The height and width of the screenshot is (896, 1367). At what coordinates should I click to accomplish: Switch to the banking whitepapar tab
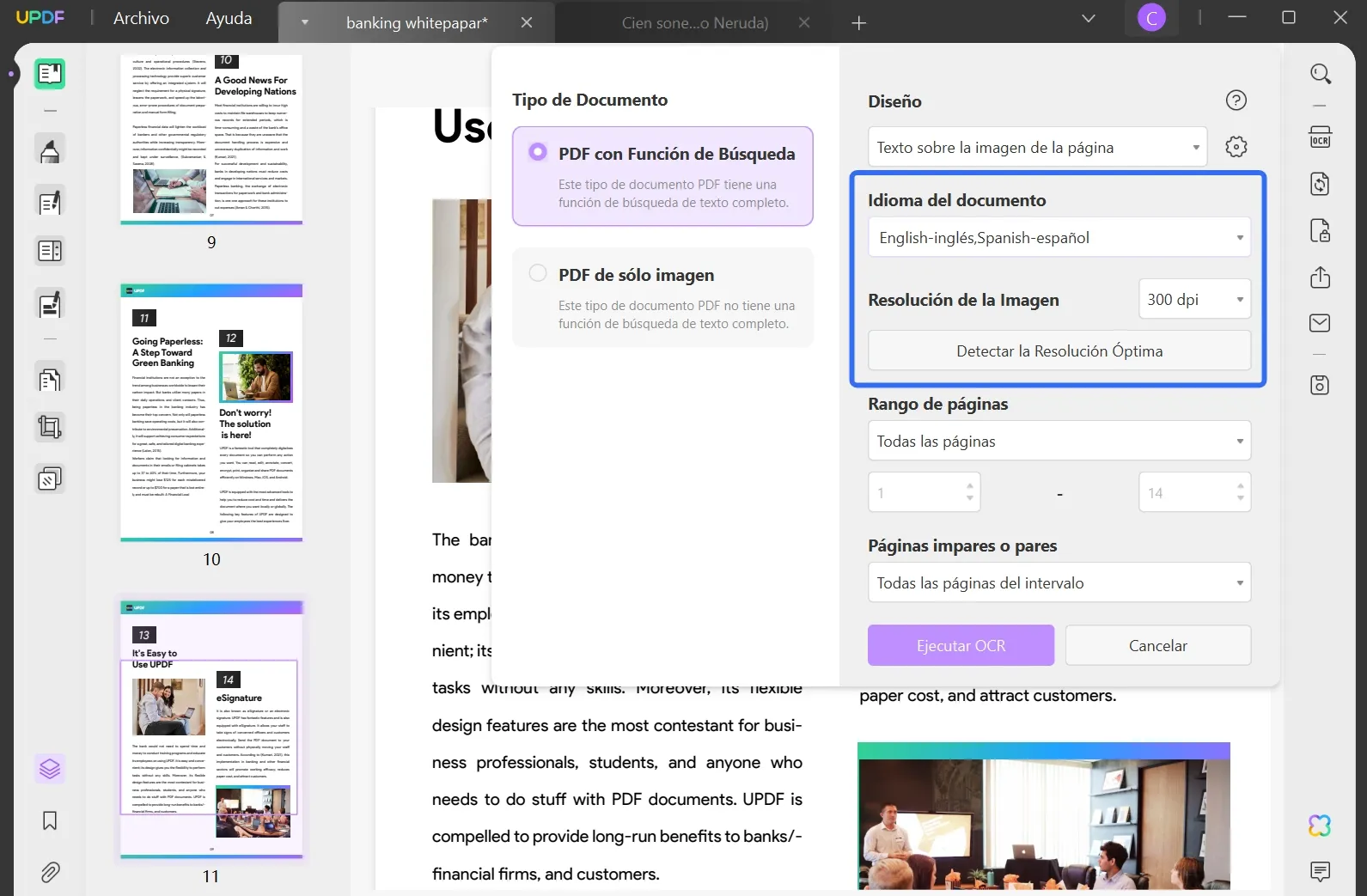417,23
